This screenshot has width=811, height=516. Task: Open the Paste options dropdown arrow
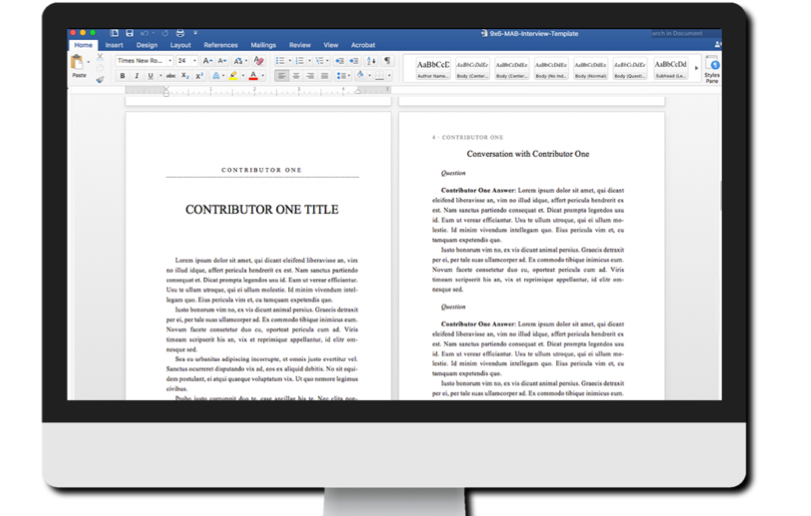(x=88, y=62)
